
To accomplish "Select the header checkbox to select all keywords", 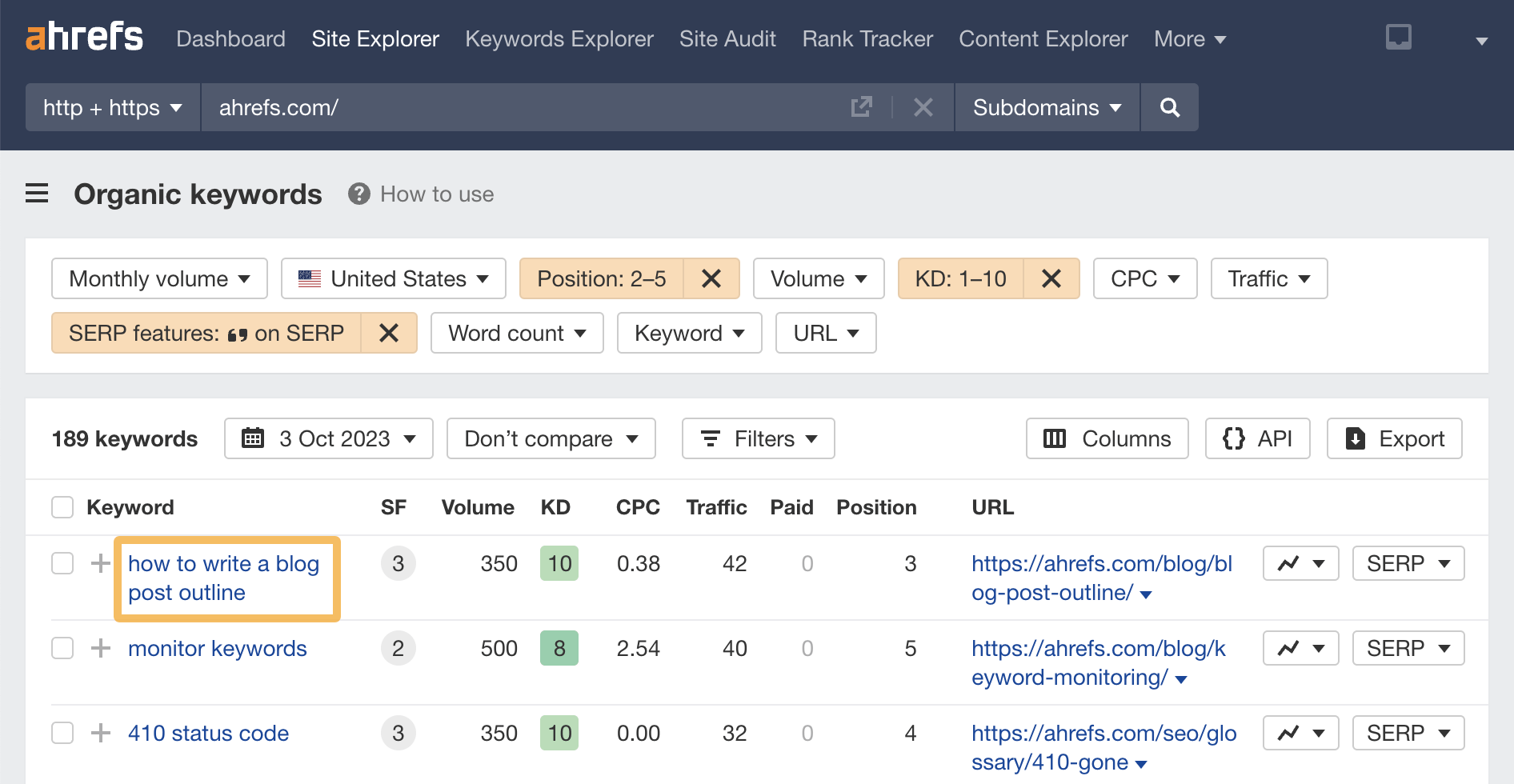I will (62, 506).
